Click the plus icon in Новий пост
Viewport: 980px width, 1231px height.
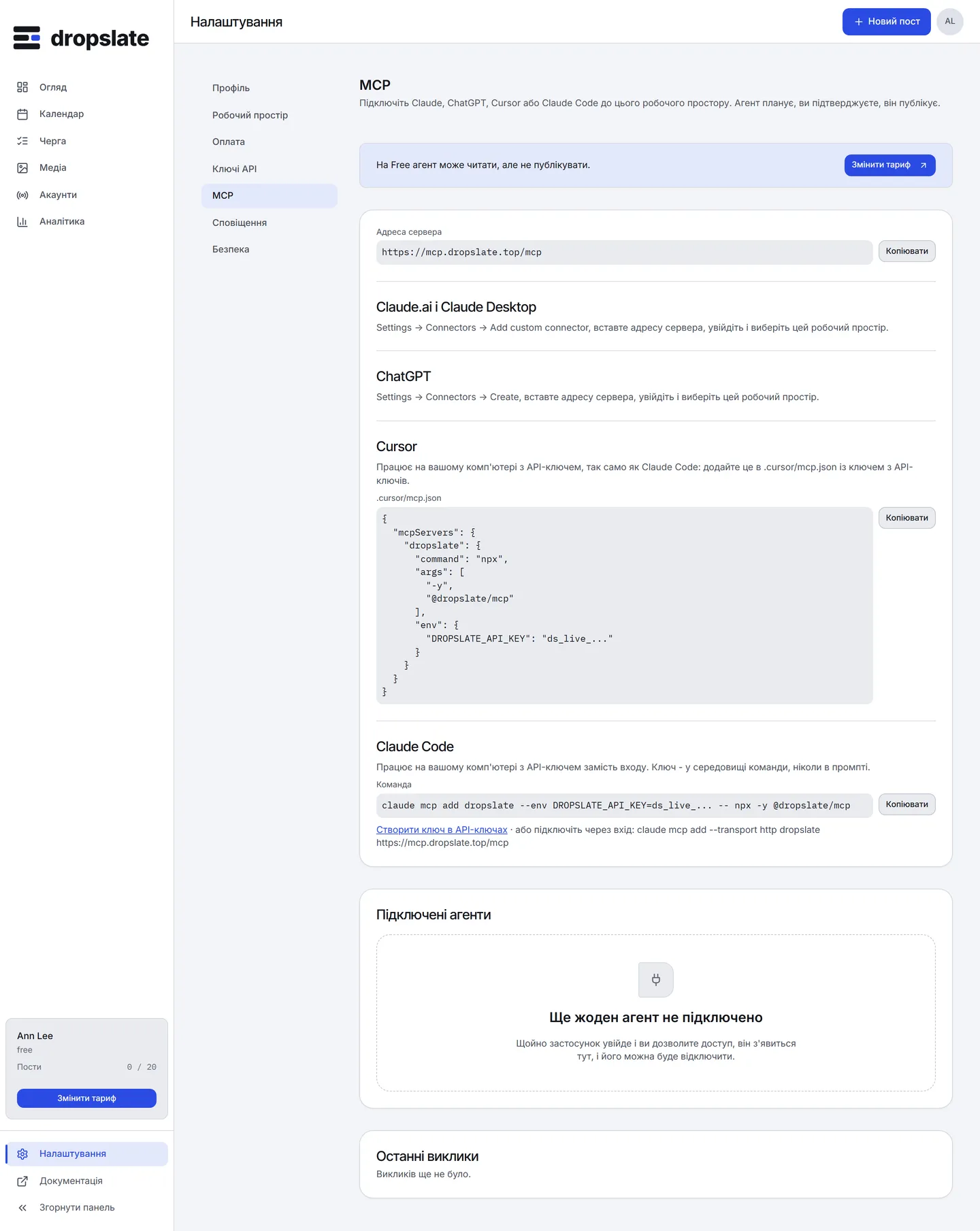(859, 22)
